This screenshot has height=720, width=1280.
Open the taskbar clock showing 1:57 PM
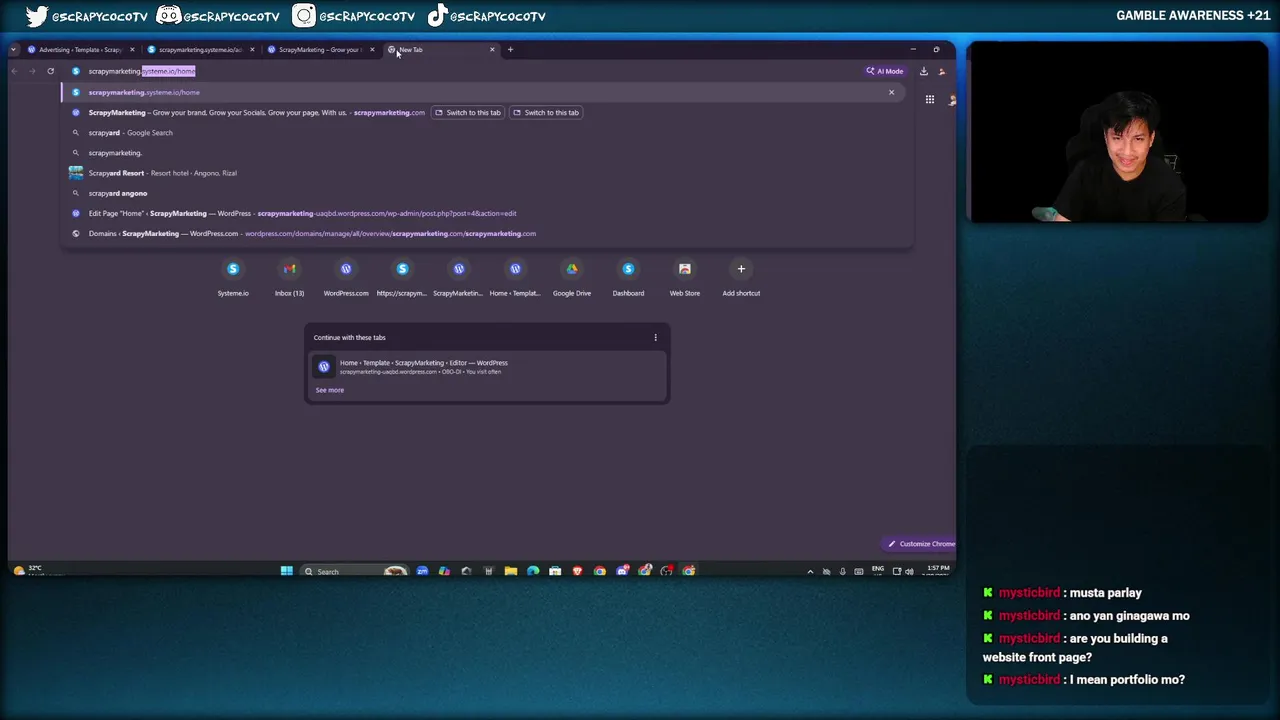point(938,570)
